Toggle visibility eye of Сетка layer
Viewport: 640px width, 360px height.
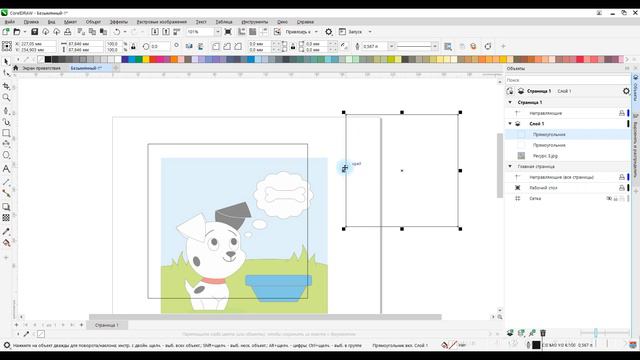[x=609, y=198]
